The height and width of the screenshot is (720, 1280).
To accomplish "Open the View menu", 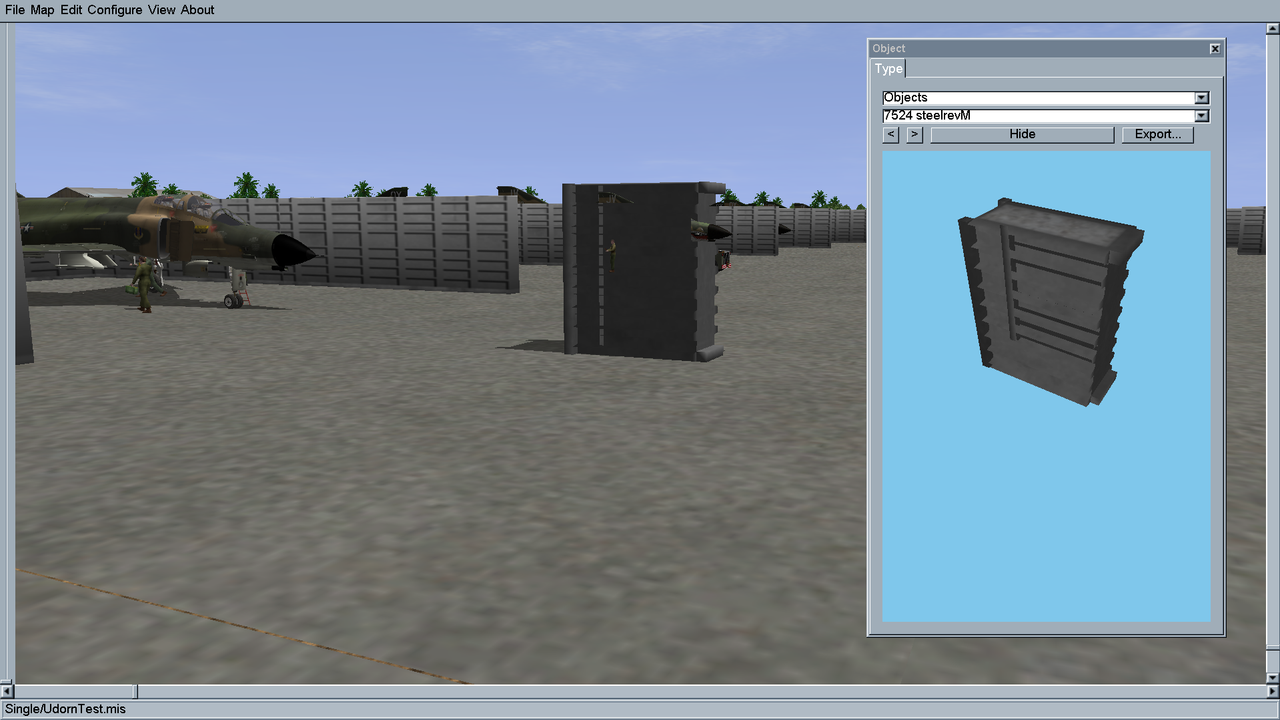I will point(162,10).
